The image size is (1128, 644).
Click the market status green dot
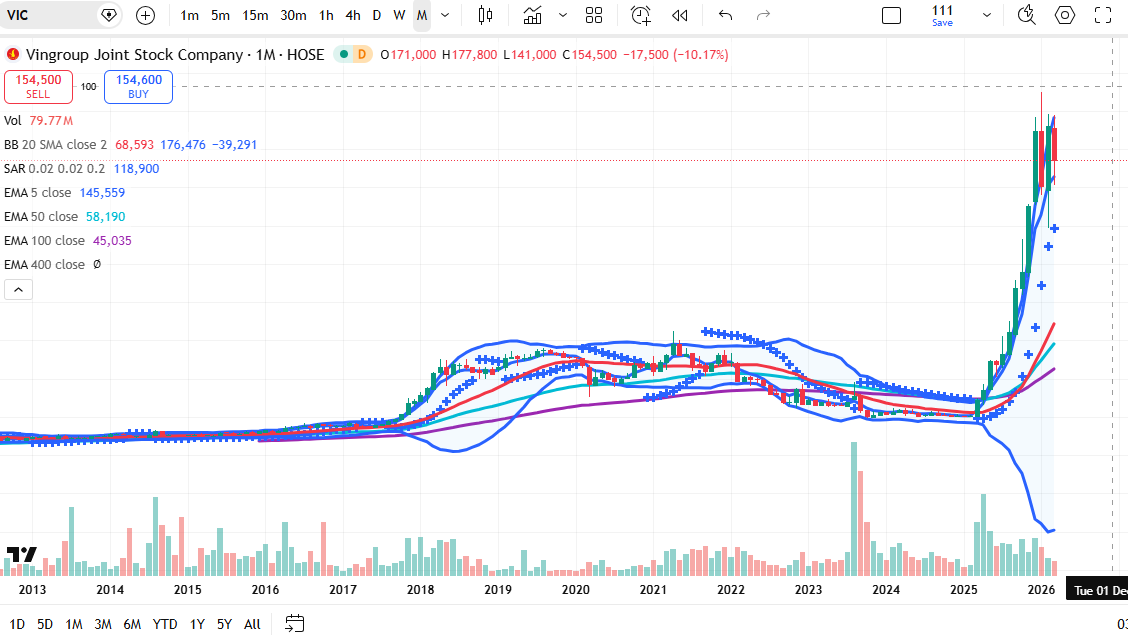point(344,55)
